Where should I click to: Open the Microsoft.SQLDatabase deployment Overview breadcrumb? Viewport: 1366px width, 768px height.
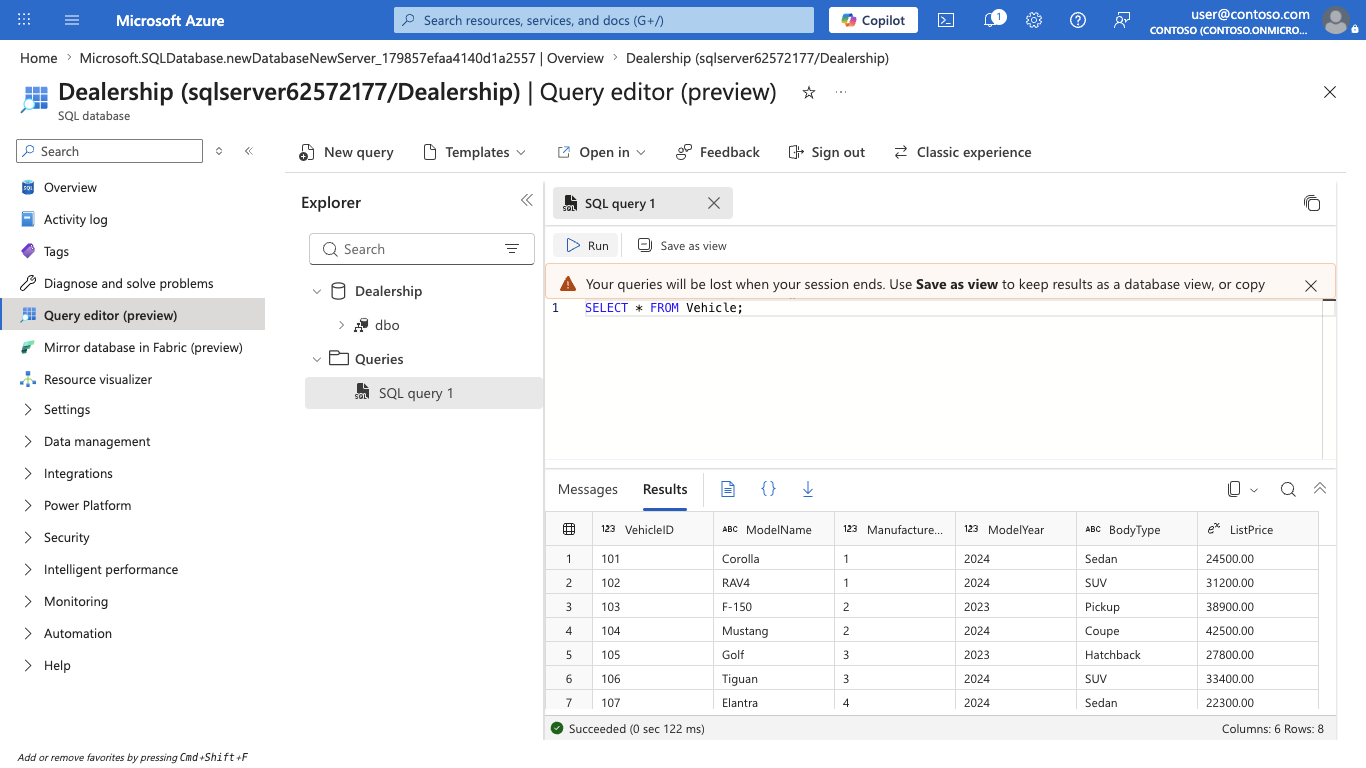pos(341,58)
